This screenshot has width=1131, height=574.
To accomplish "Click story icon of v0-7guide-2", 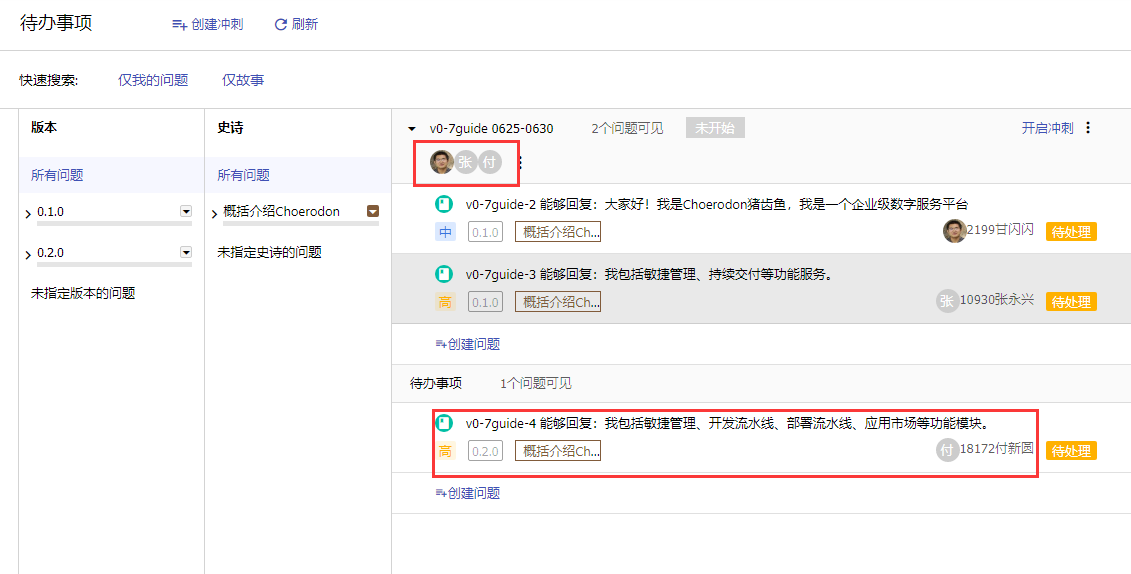I will click(x=444, y=204).
